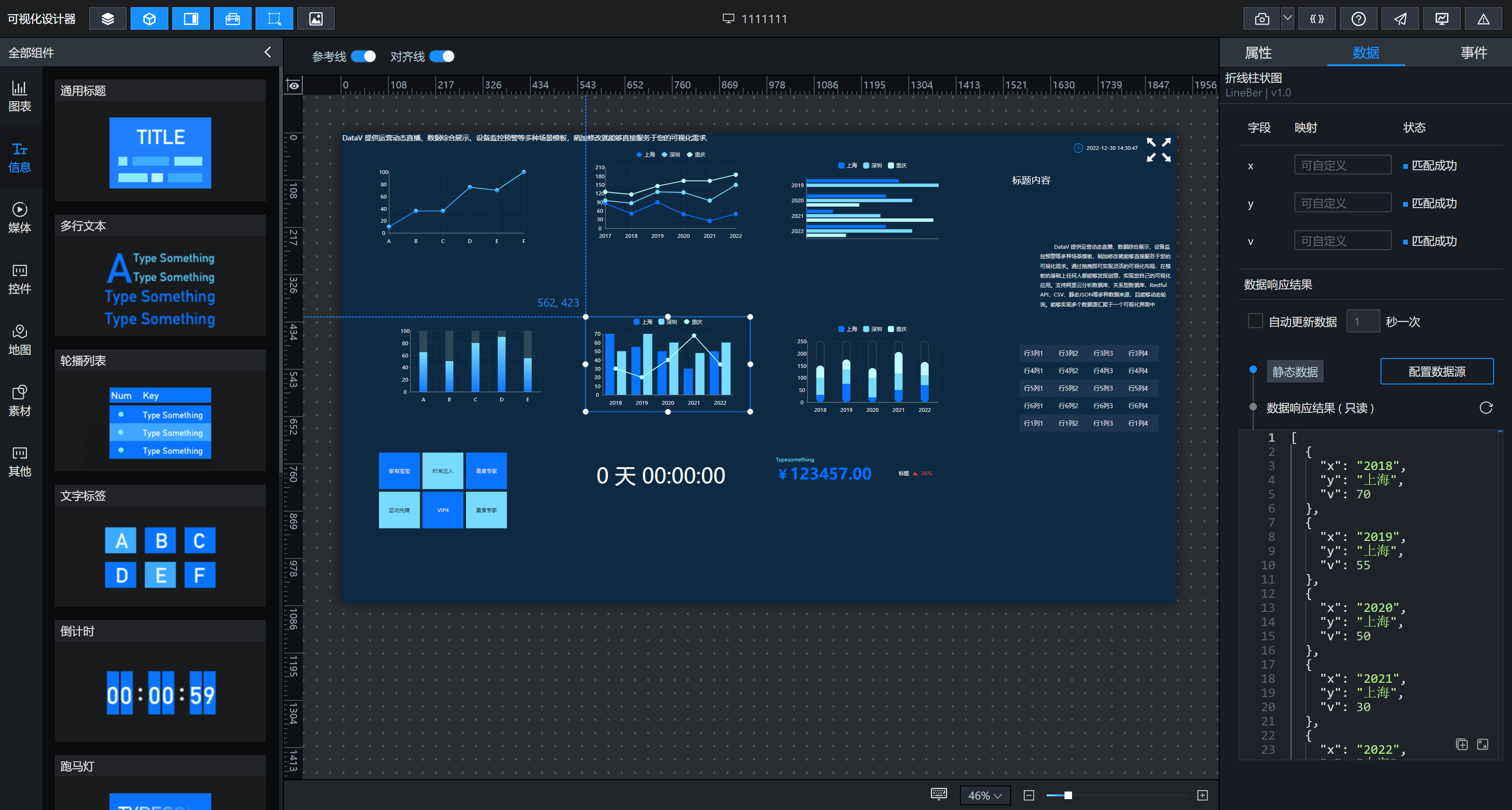Copy the JSON code icon
This screenshot has height=810, width=1512.
tap(1461, 744)
